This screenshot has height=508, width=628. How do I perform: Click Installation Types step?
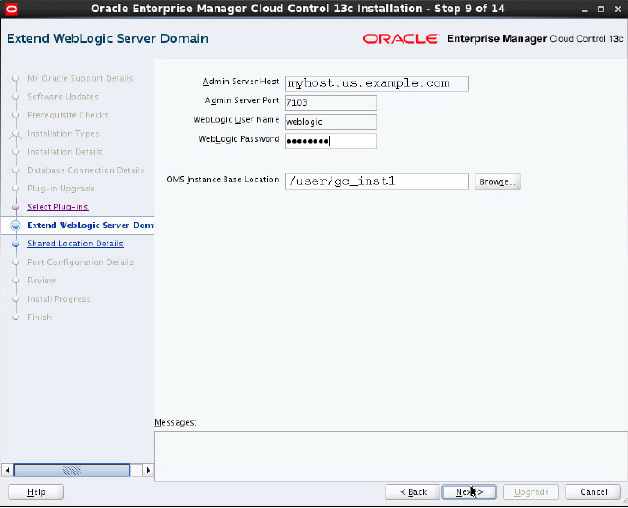pyautogui.click(x=63, y=133)
